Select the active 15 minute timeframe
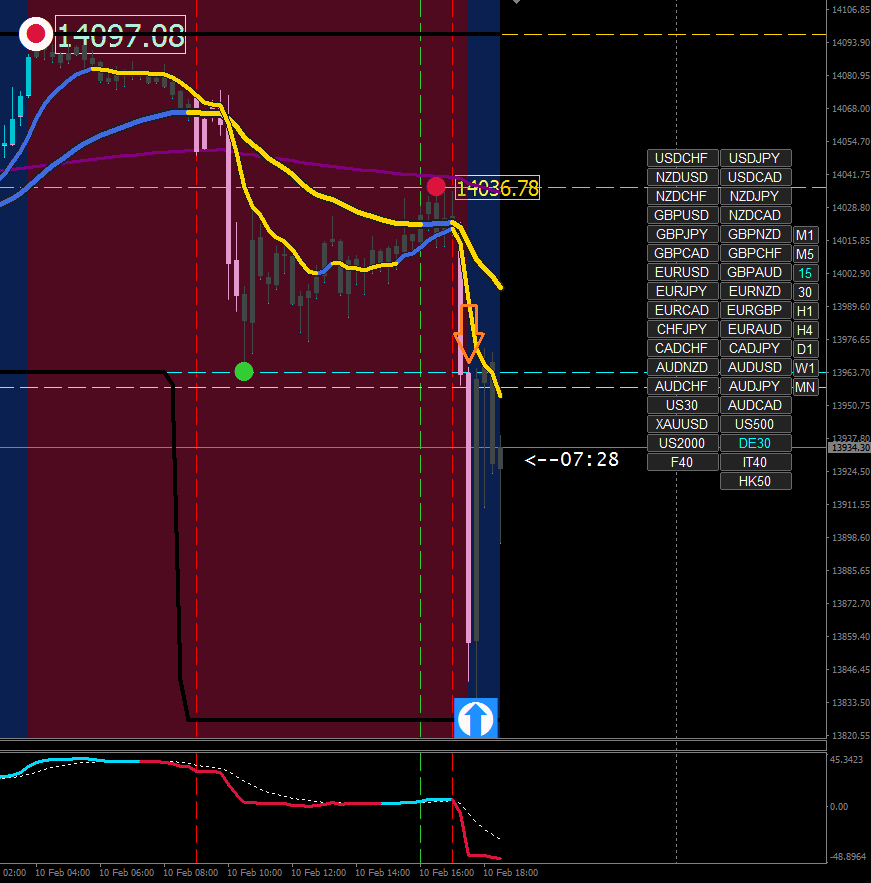The image size is (871, 883). pyautogui.click(x=805, y=273)
